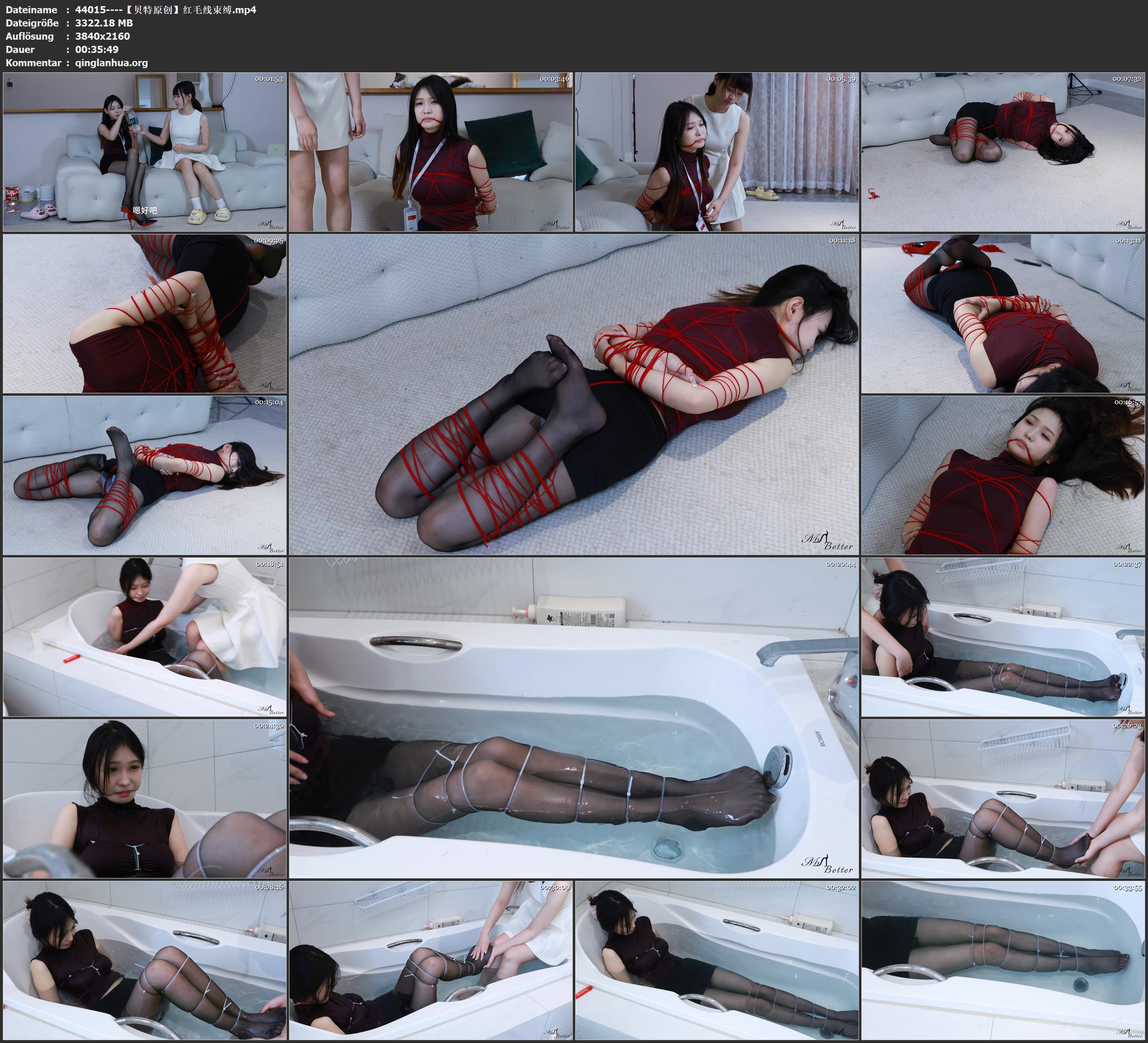The width and height of the screenshot is (1148, 1043).
Task: Click the Dateiname mp4 file name text
Action: [166, 9]
